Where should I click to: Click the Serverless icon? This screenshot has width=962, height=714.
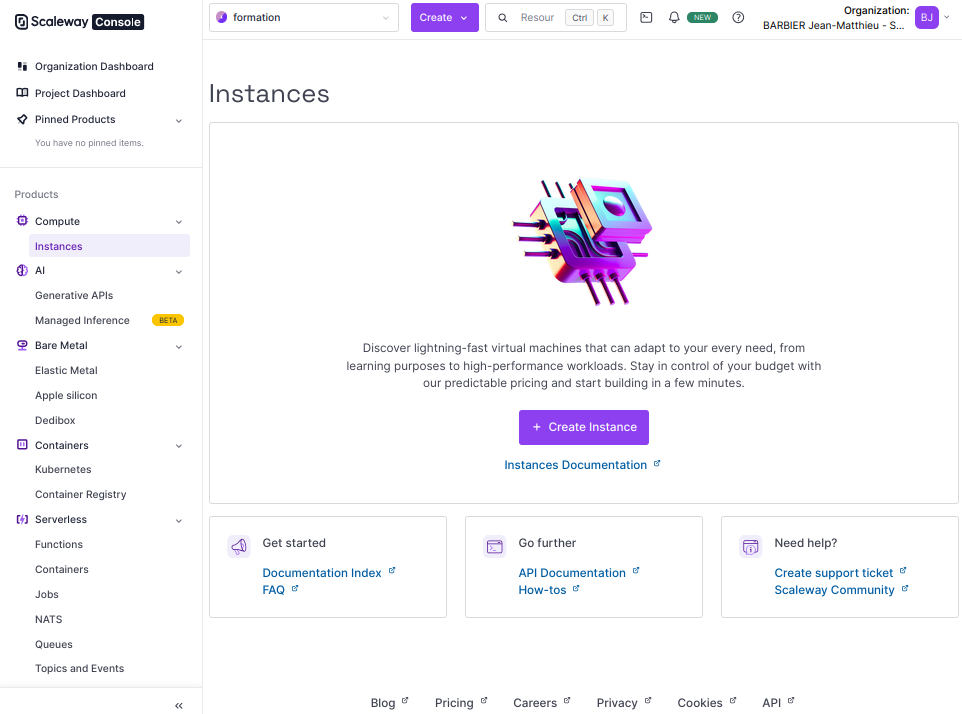(x=22, y=520)
